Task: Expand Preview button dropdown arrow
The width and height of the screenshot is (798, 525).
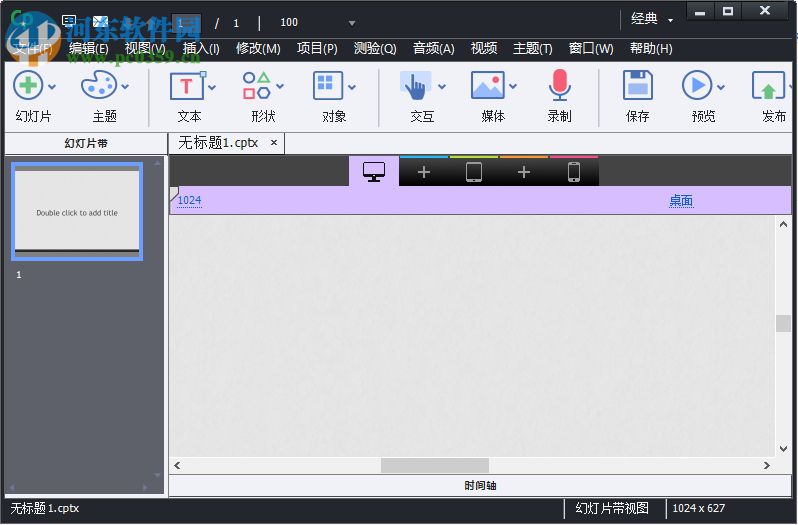Action: tap(721, 88)
